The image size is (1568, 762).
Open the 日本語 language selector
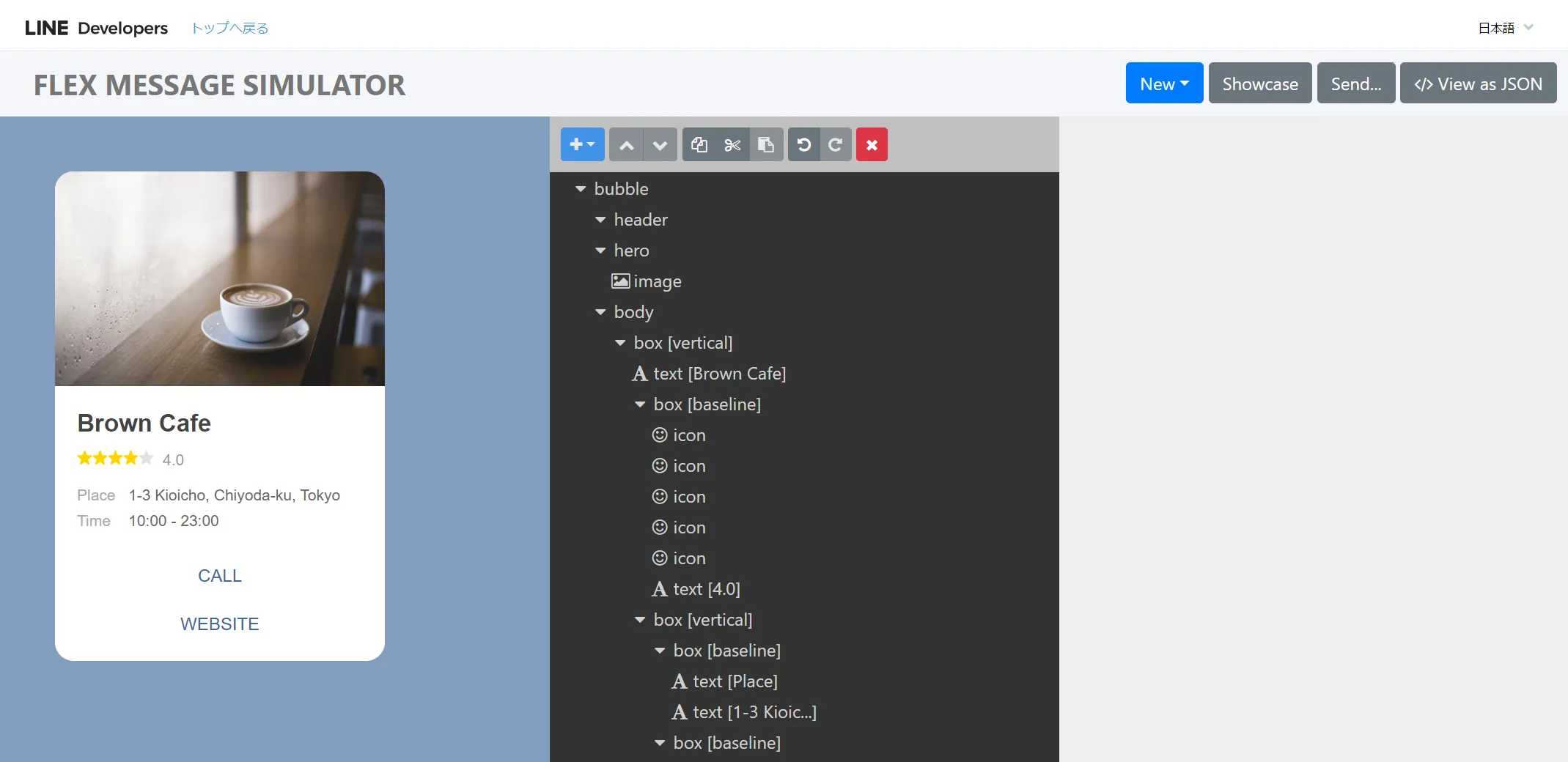point(1506,28)
